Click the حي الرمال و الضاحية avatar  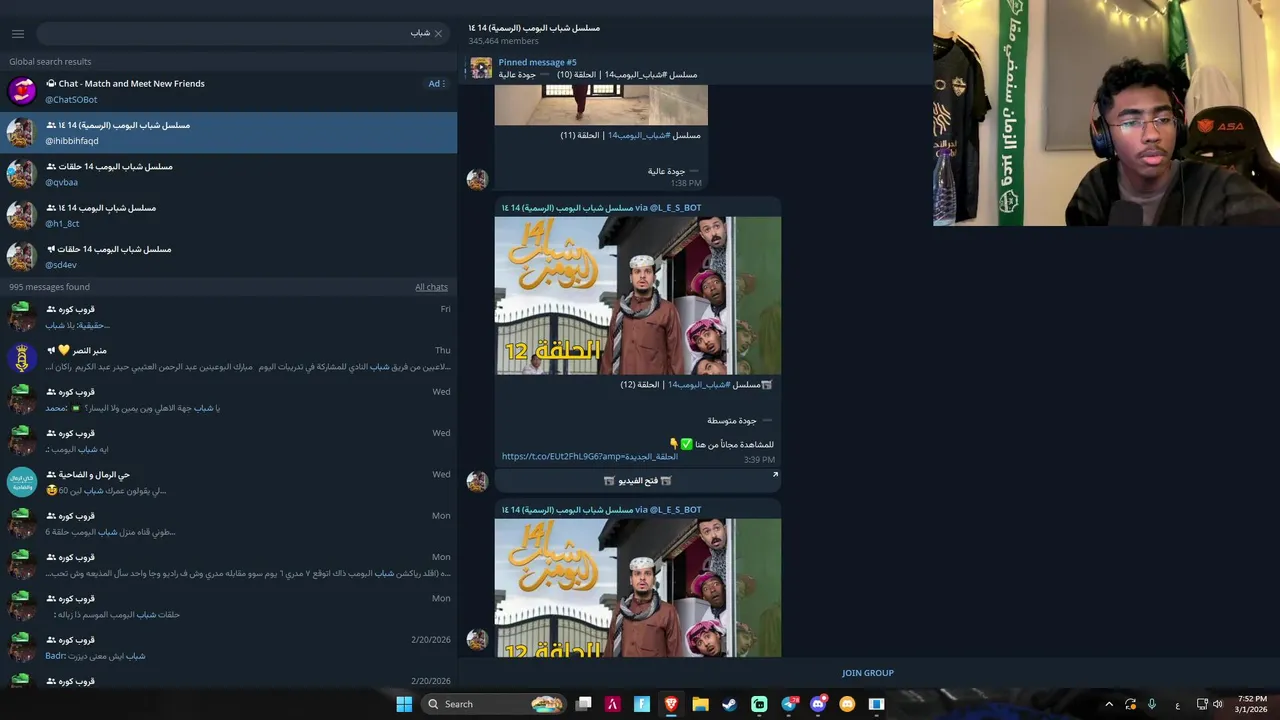coord(22,482)
